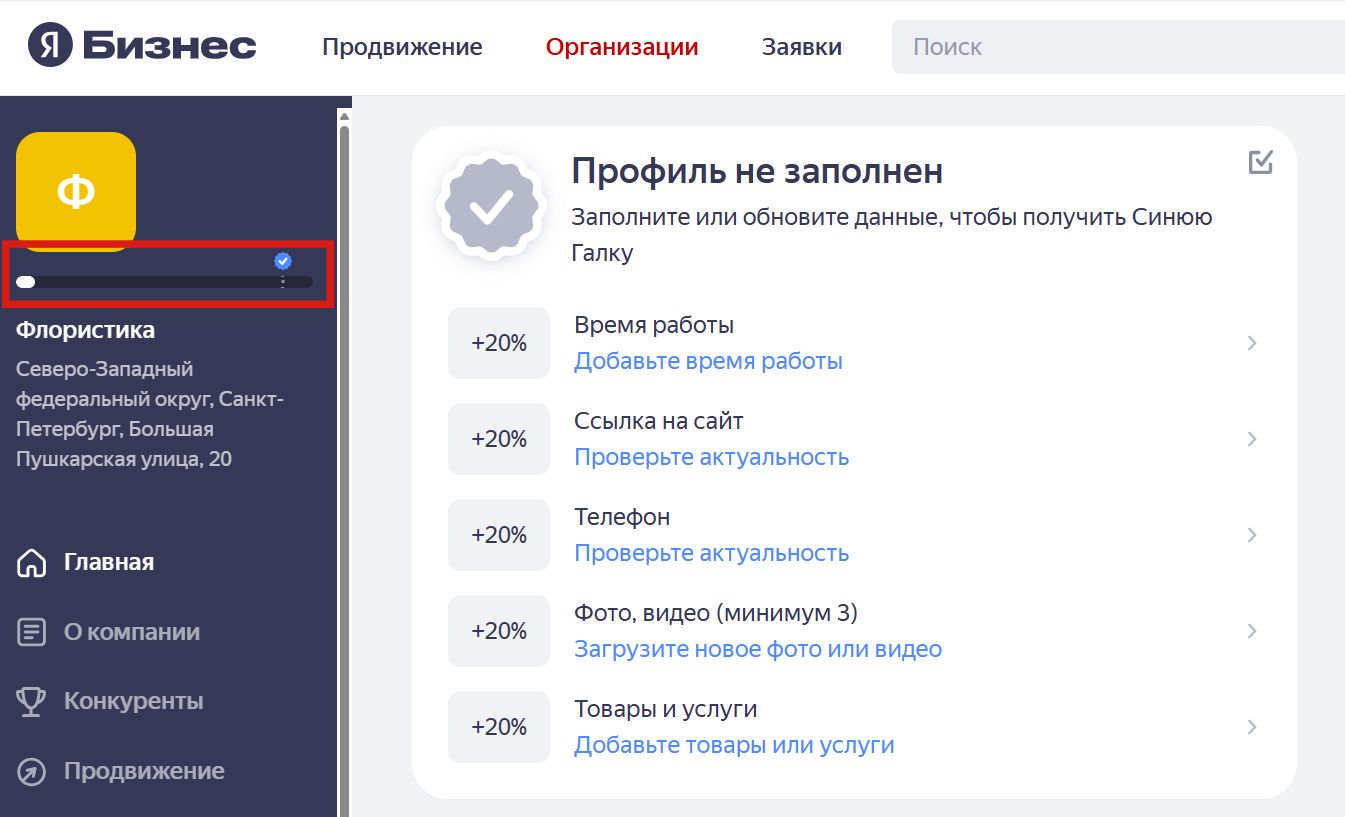Image resolution: width=1345 pixels, height=817 pixels.
Task: Open the Заявки top menu
Action: tap(802, 47)
